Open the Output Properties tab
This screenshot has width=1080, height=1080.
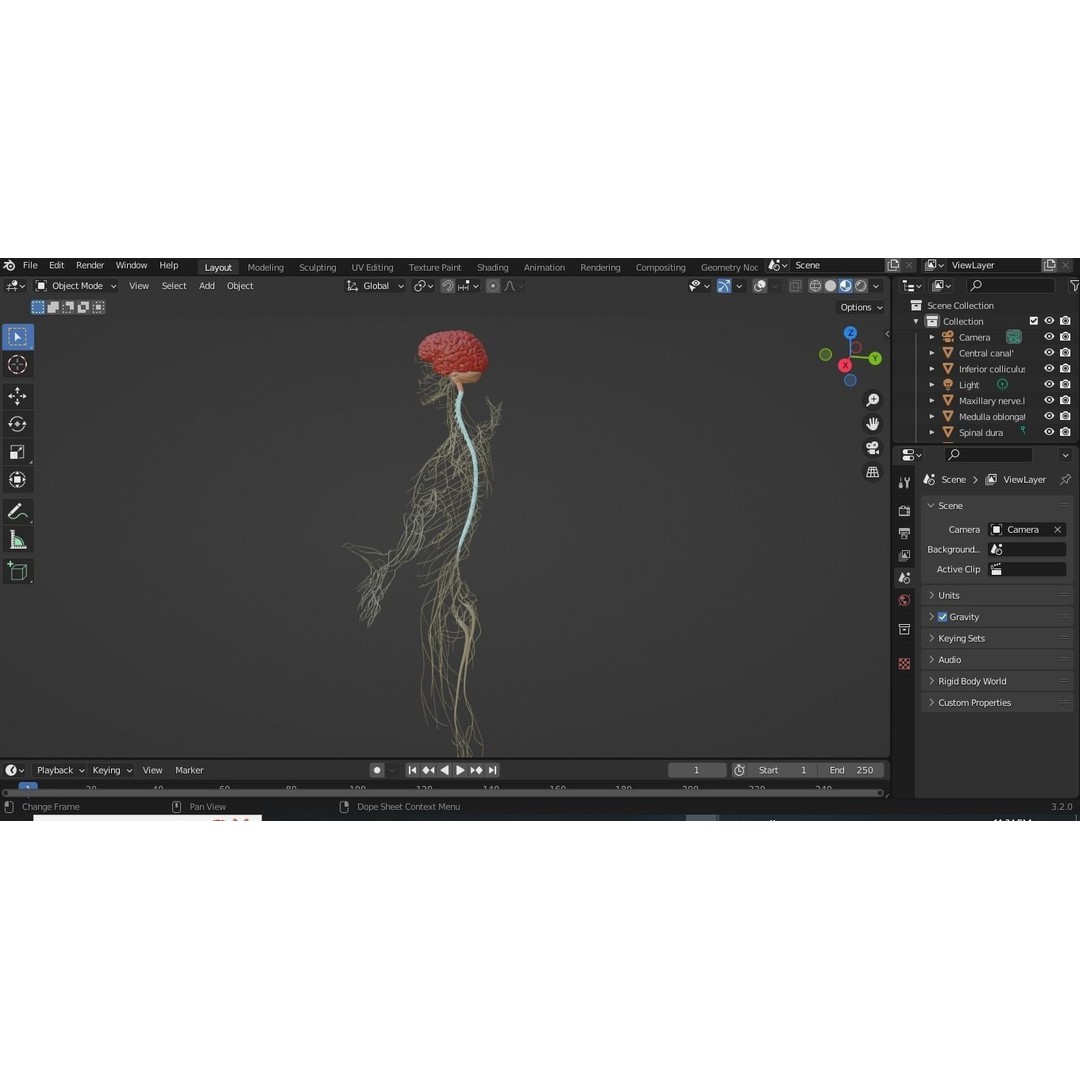904,533
